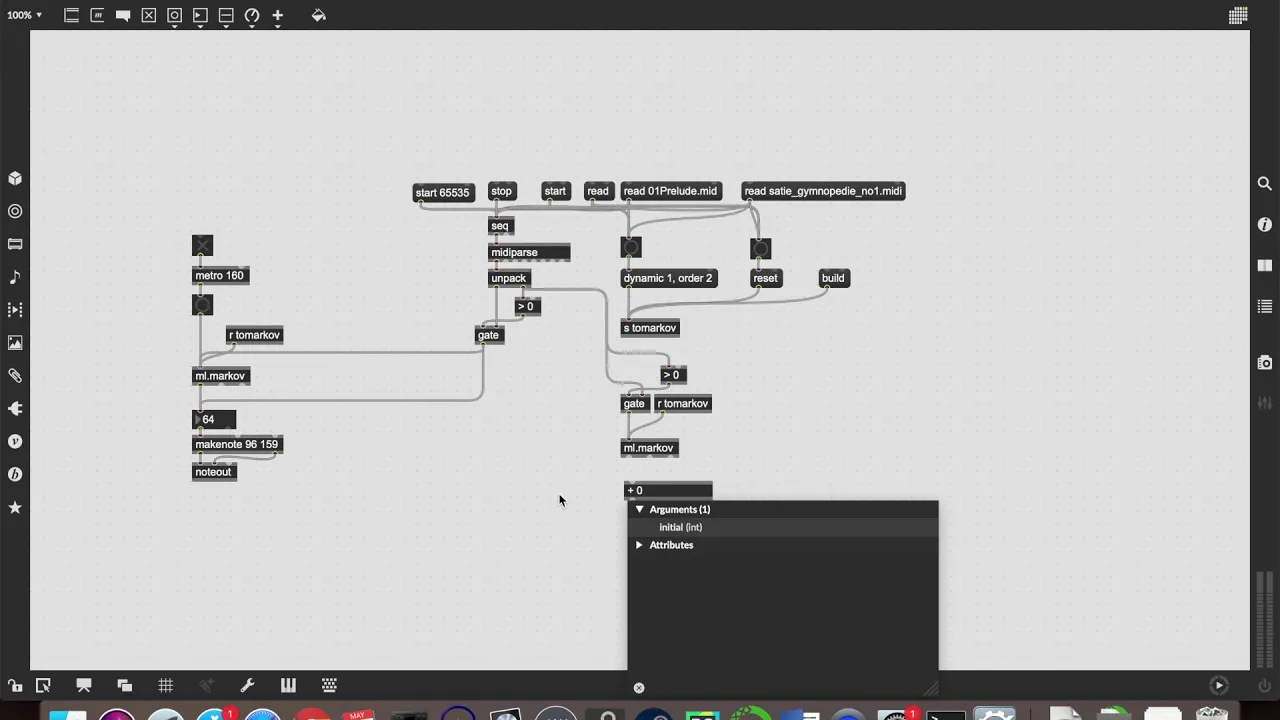Click the new view cursor icon

click(x=43, y=685)
